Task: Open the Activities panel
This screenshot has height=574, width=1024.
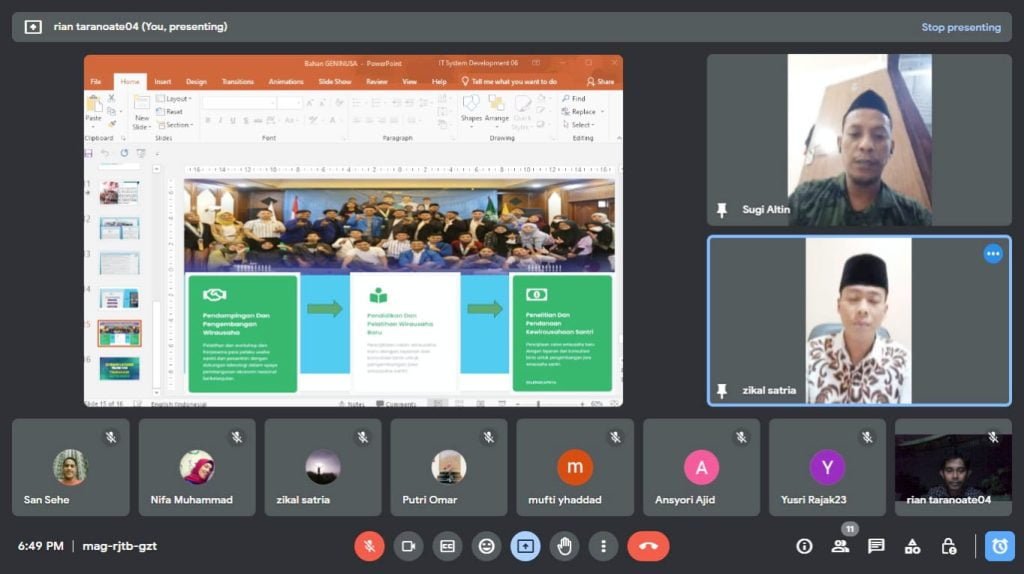Action: (x=912, y=546)
